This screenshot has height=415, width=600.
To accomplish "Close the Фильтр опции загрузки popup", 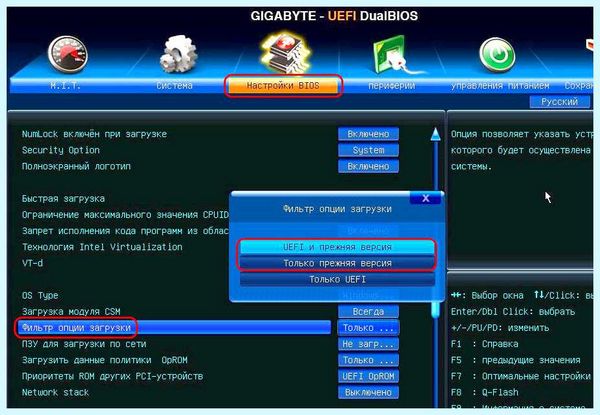I will [426, 198].
